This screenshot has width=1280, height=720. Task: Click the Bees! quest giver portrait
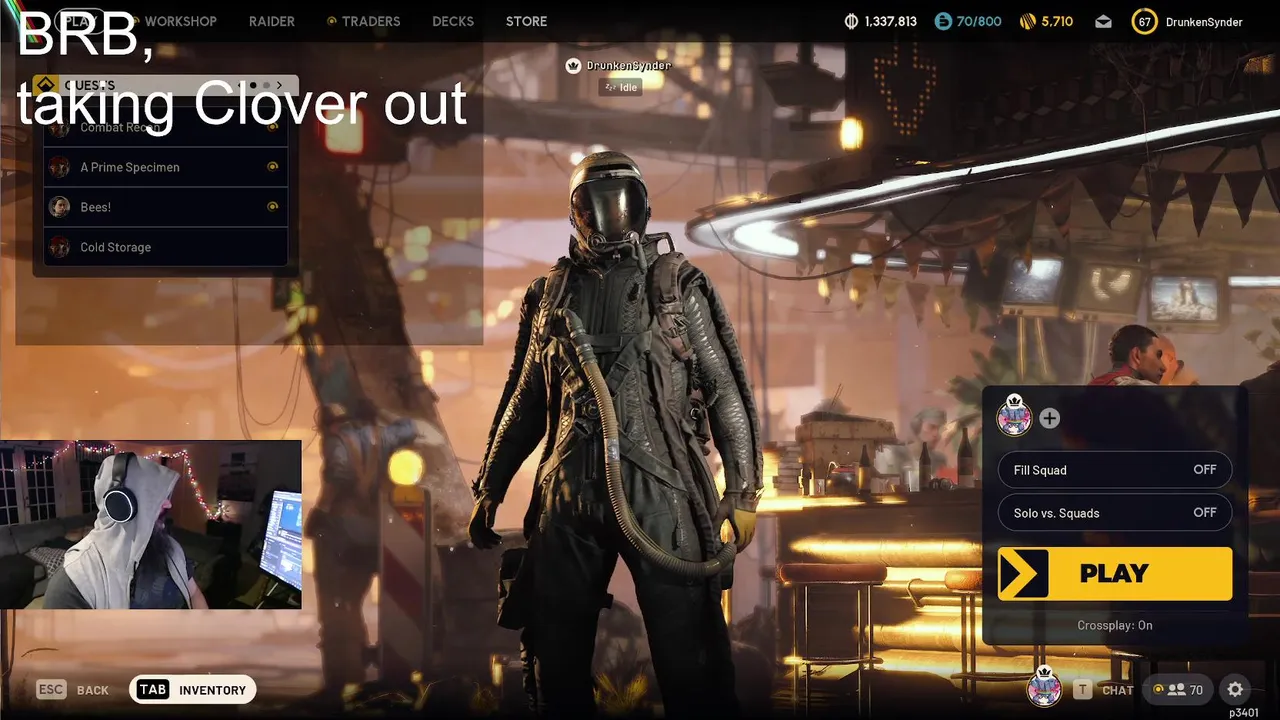click(x=60, y=207)
